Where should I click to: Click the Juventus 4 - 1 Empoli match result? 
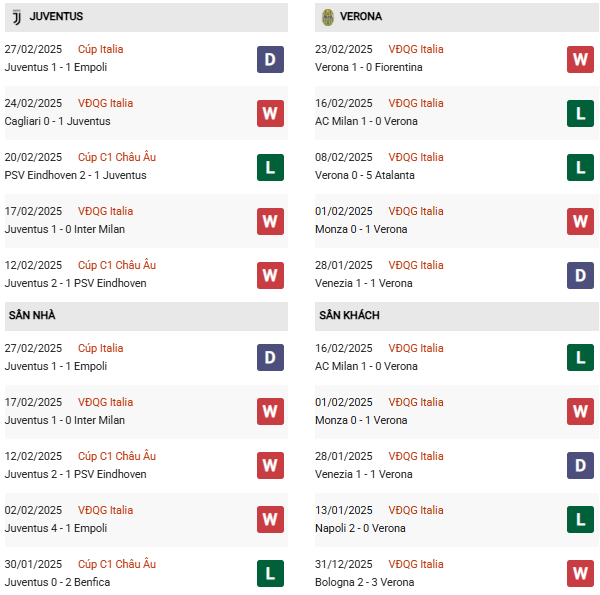55,528
